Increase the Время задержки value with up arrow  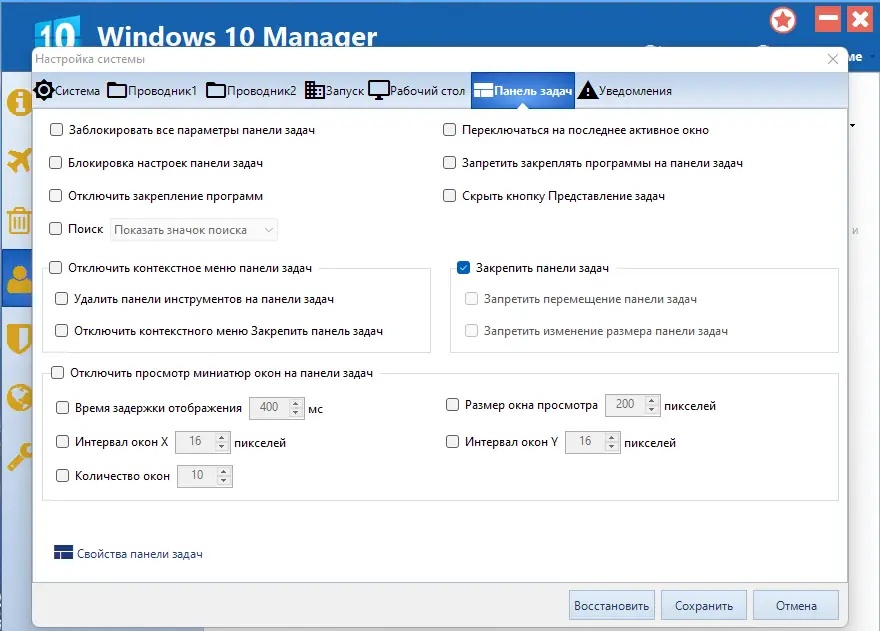(x=296, y=403)
